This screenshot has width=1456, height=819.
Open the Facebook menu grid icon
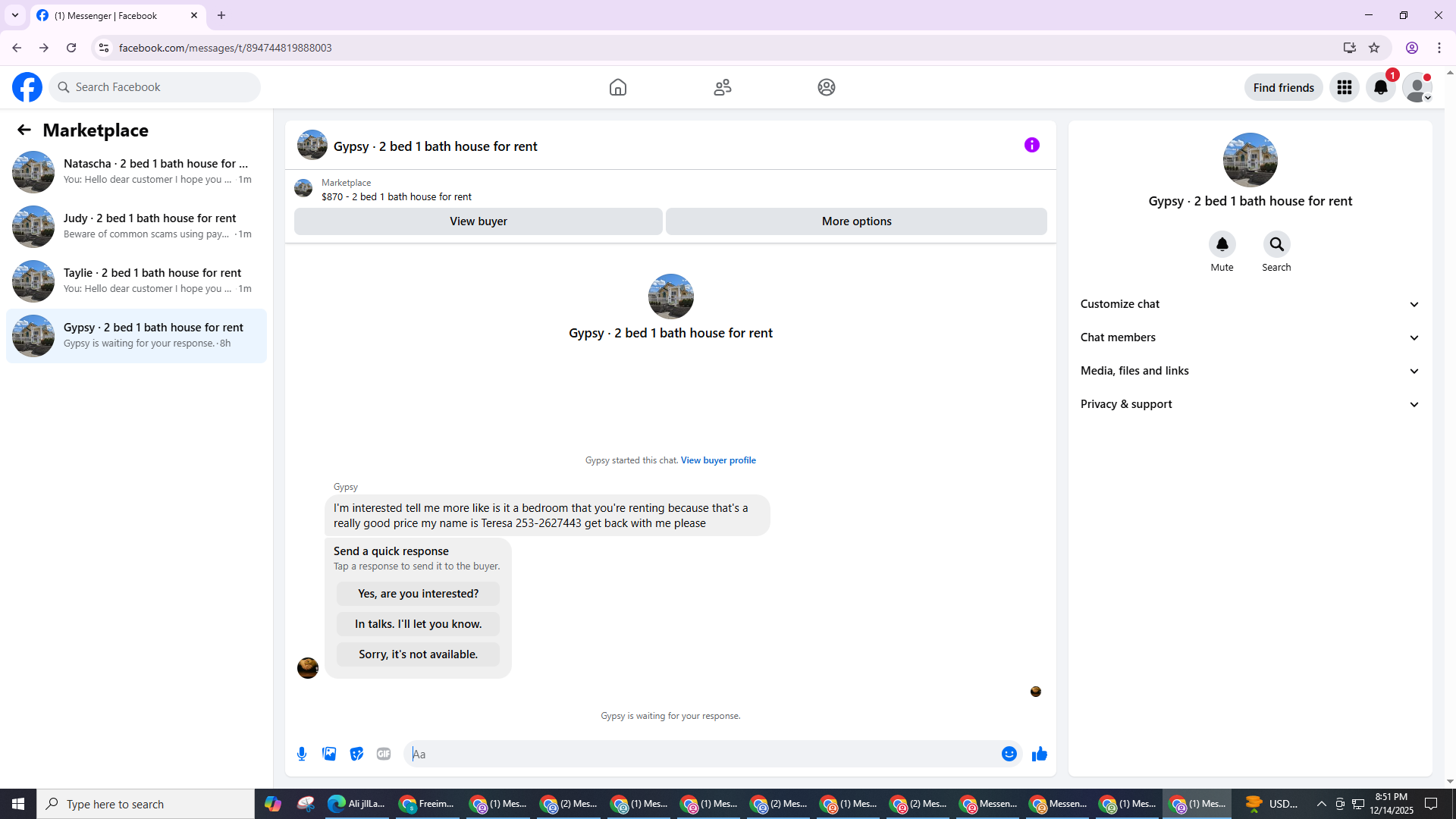point(1344,88)
